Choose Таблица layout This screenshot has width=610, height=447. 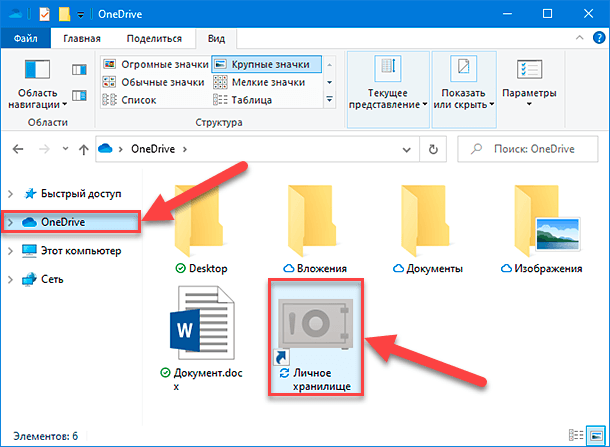click(242, 100)
